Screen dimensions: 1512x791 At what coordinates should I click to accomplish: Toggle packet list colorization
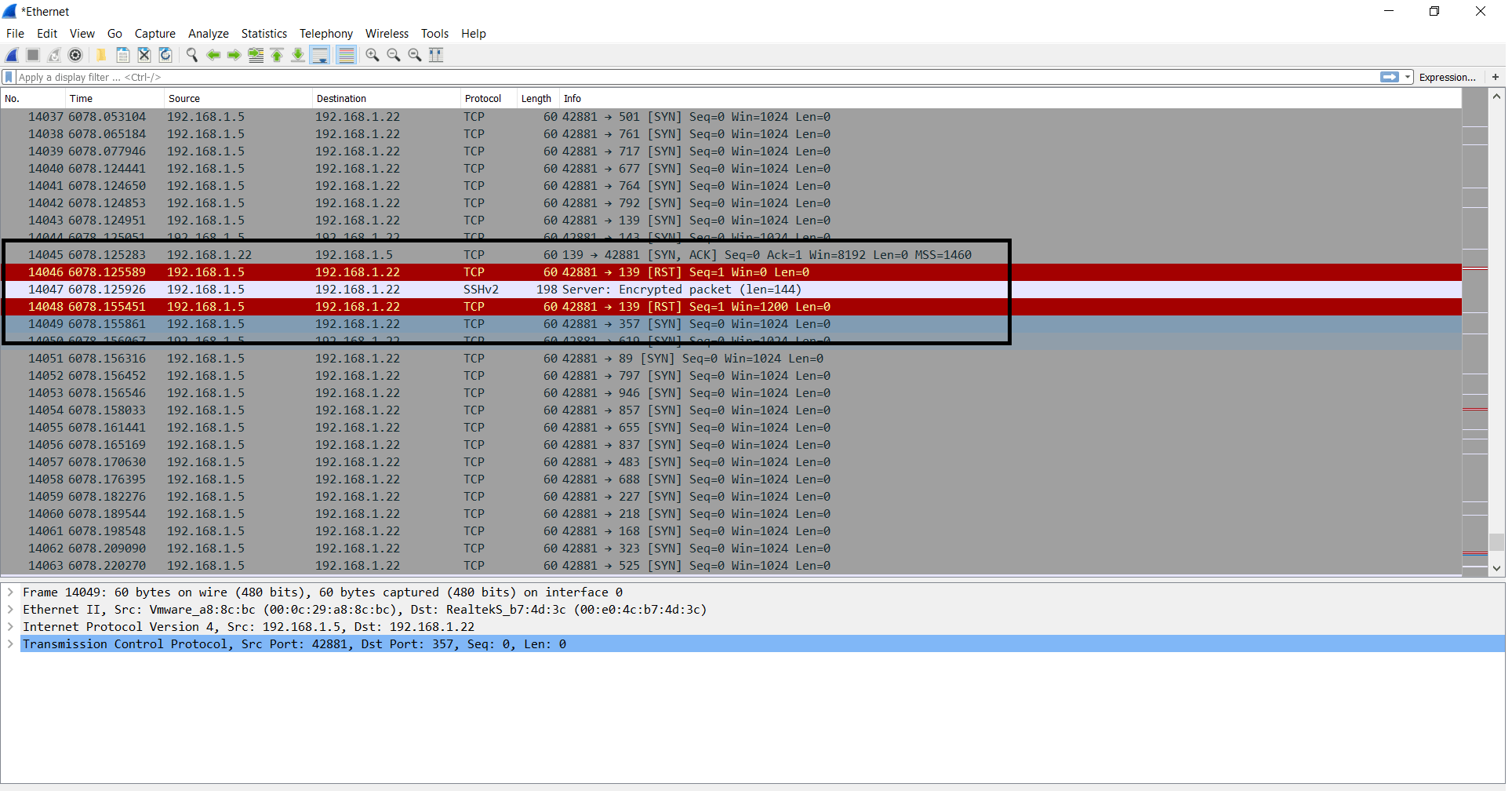tap(347, 55)
